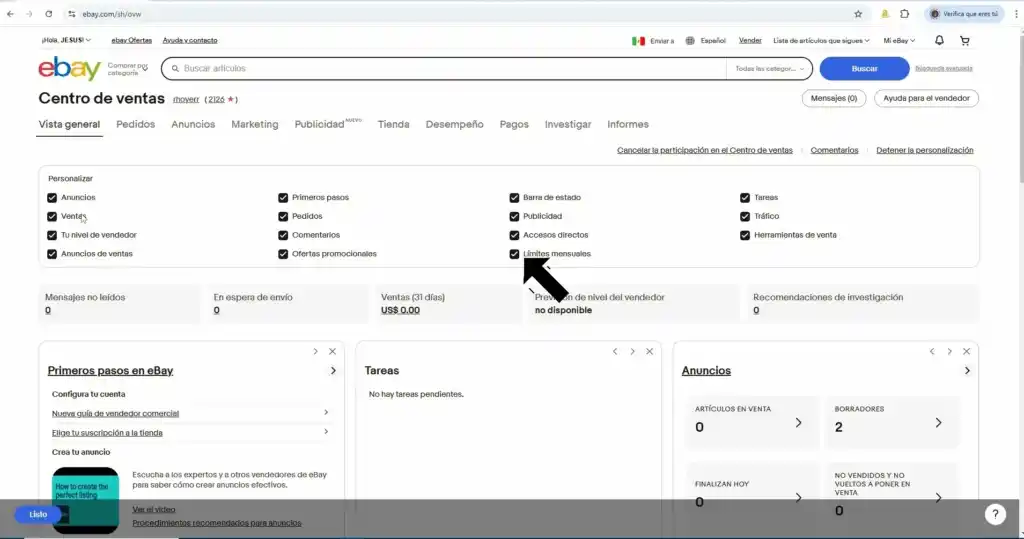This screenshot has width=1024, height=539.
Task: Click the Listo button
Action: coord(38,514)
